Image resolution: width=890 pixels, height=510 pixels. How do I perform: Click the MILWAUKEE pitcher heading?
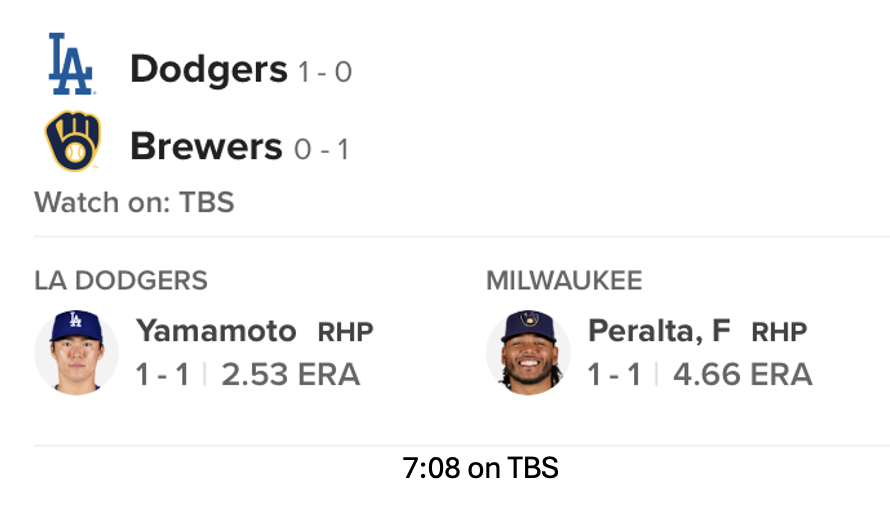point(564,281)
